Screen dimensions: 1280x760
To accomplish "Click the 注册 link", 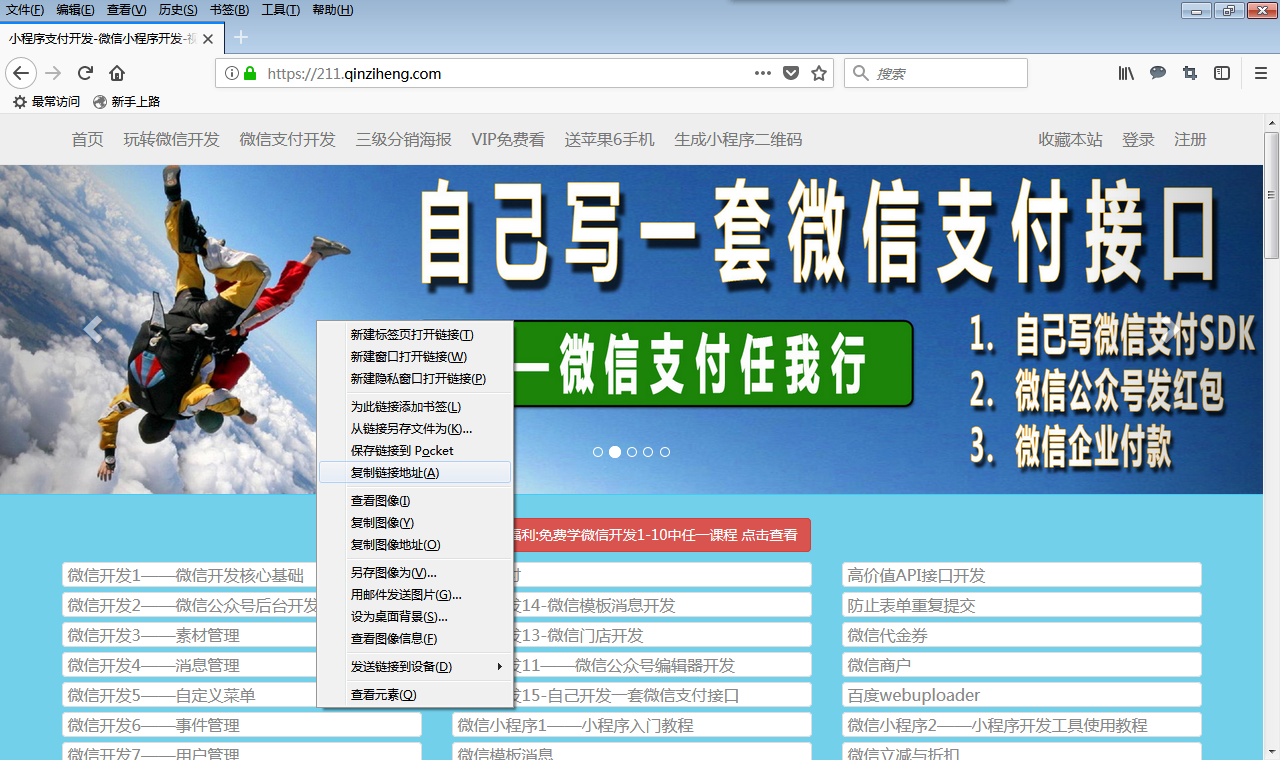I will click(x=1190, y=140).
